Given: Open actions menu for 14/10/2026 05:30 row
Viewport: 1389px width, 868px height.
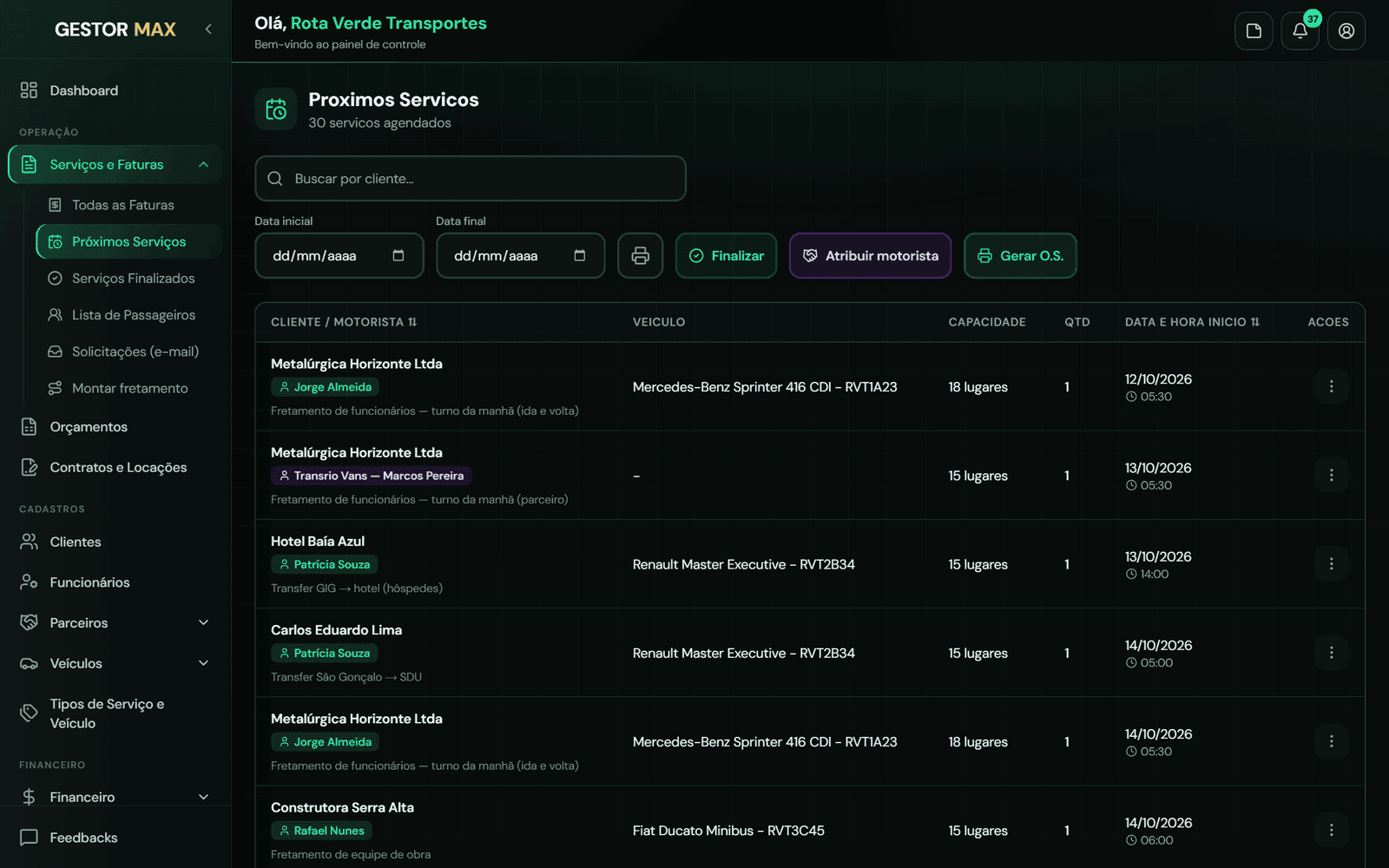Looking at the screenshot, I should click(1331, 741).
